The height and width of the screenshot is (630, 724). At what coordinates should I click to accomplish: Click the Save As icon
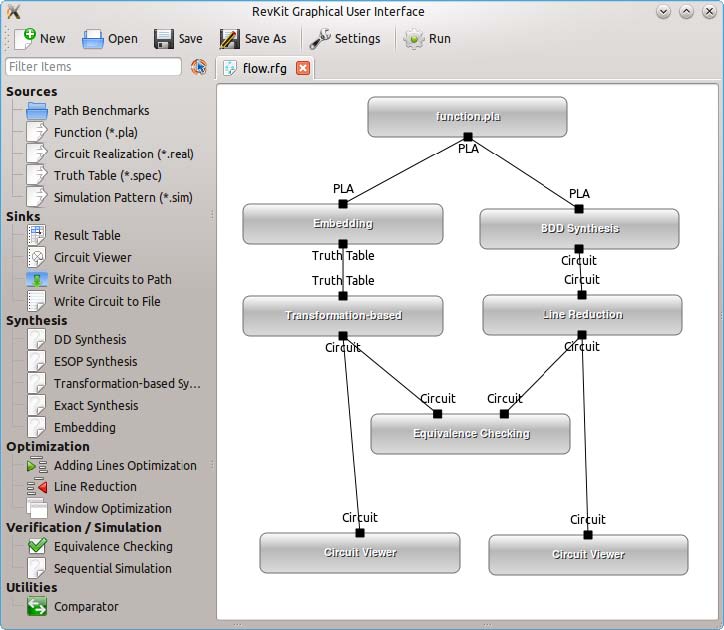[x=229, y=39]
